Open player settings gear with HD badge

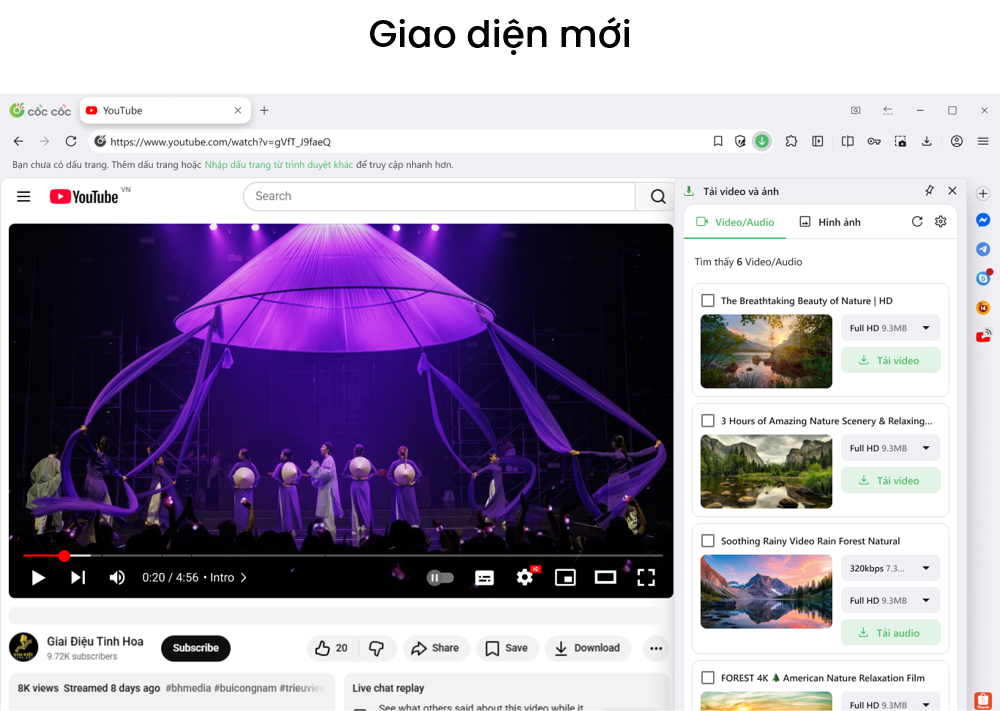[x=525, y=577]
